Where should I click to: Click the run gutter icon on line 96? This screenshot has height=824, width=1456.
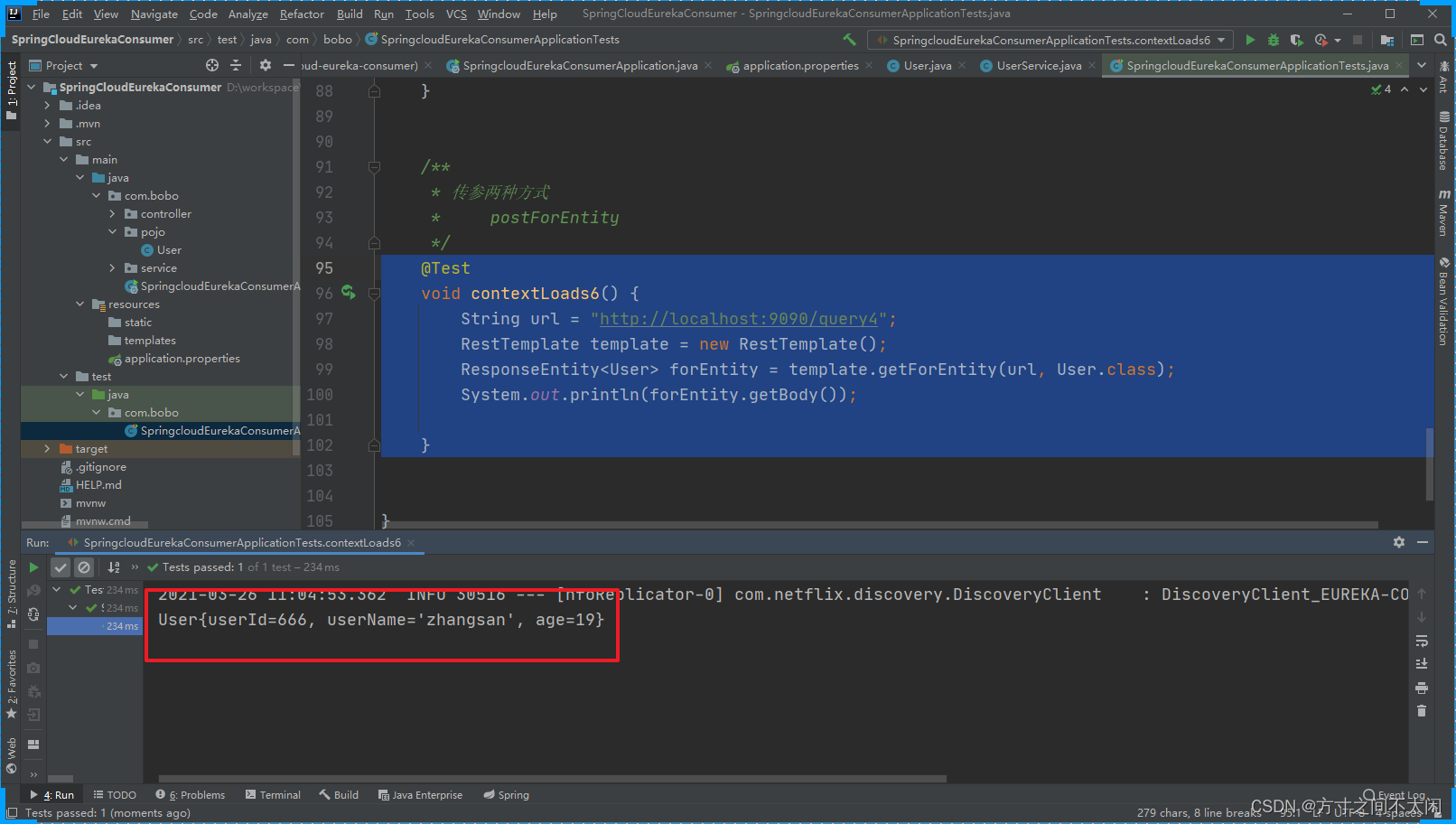pos(349,293)
